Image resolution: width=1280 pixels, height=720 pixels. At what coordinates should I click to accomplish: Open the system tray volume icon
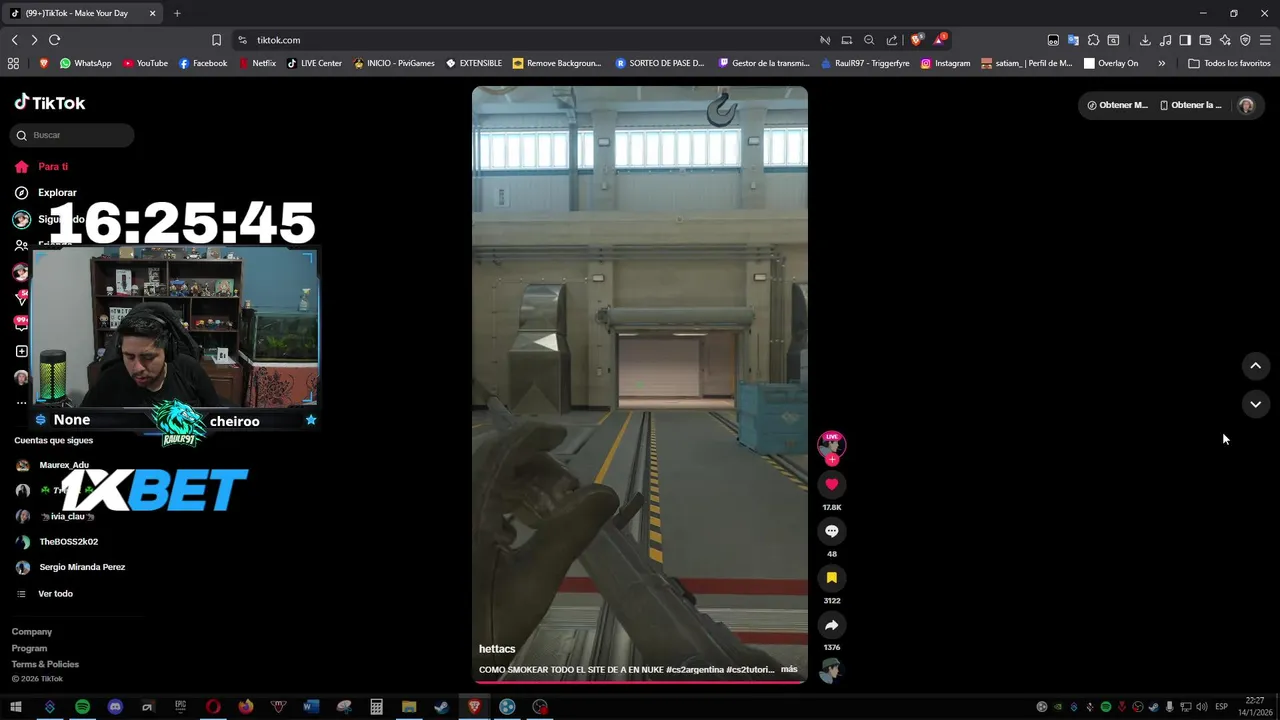pos(1202,707)
